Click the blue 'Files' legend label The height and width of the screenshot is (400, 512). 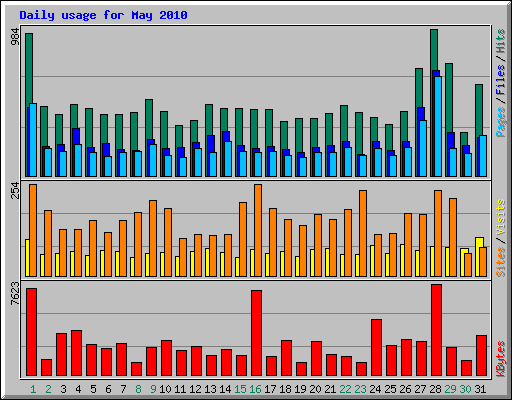tap(501, 80)
